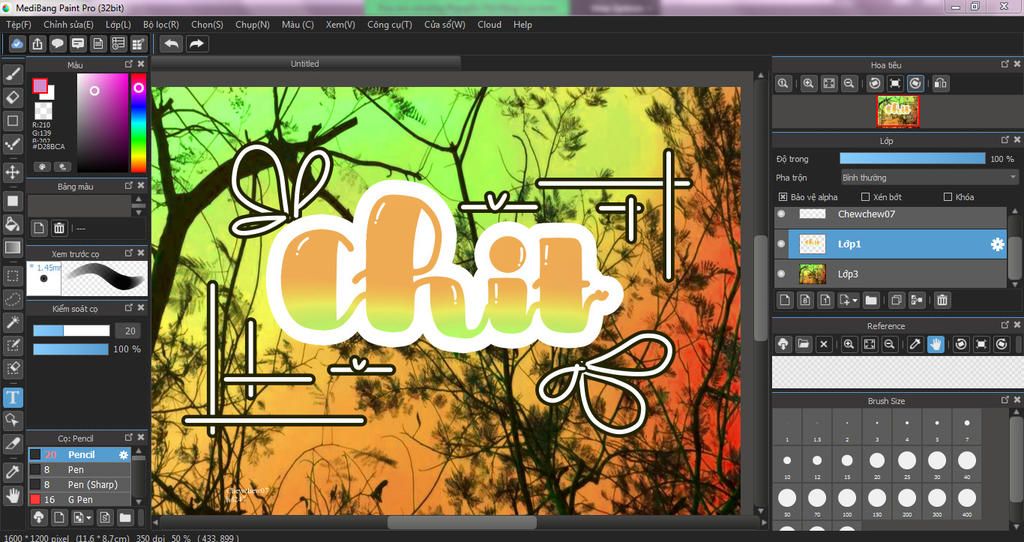1024x542 pixels.
Task: Click palette list up arrow
Action: pos(138,199)
